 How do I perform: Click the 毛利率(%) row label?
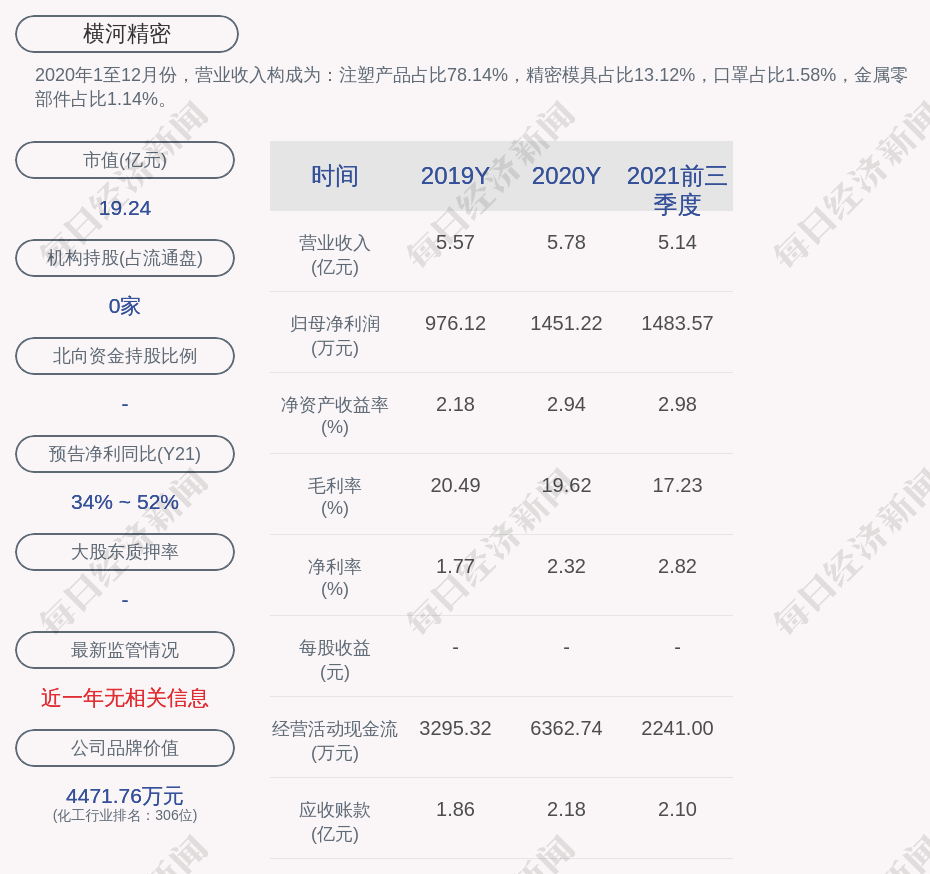[x=334, y=497]
